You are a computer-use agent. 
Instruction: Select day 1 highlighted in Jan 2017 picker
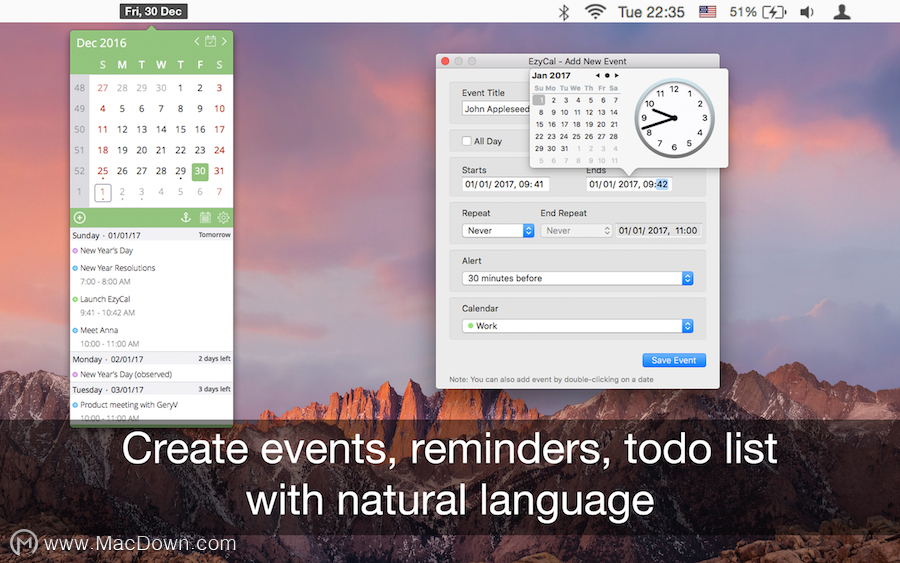539,100
